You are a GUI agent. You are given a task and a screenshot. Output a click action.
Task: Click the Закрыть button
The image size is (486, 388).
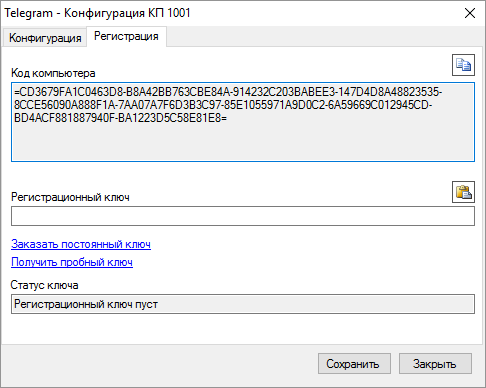435,364
